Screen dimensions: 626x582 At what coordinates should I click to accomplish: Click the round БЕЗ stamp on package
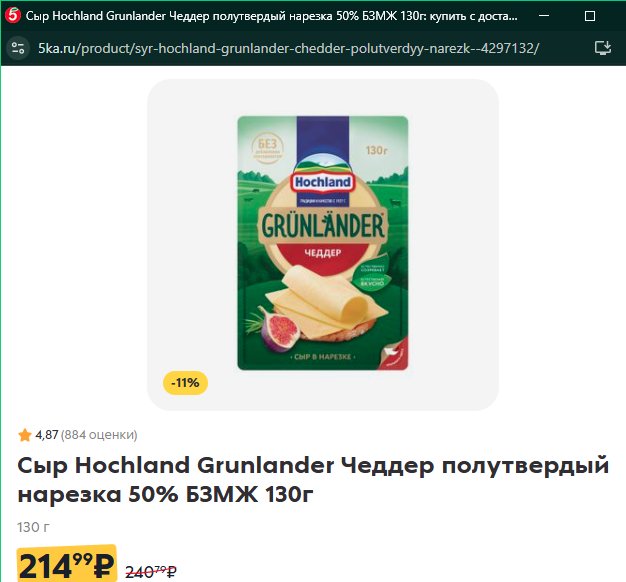(x=267, y=148)
